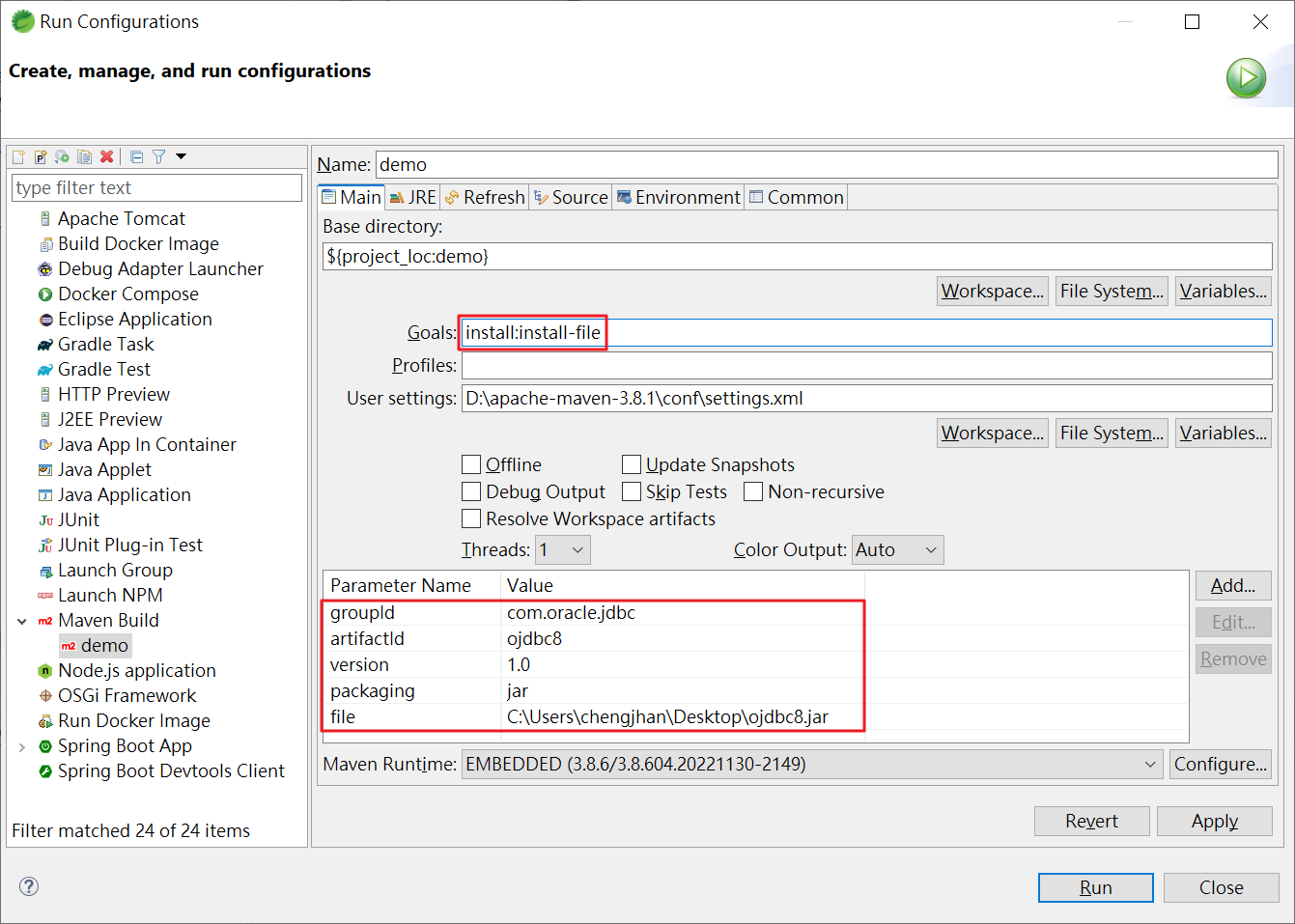Click the green Run icon at top right

tap(1246, 78)
